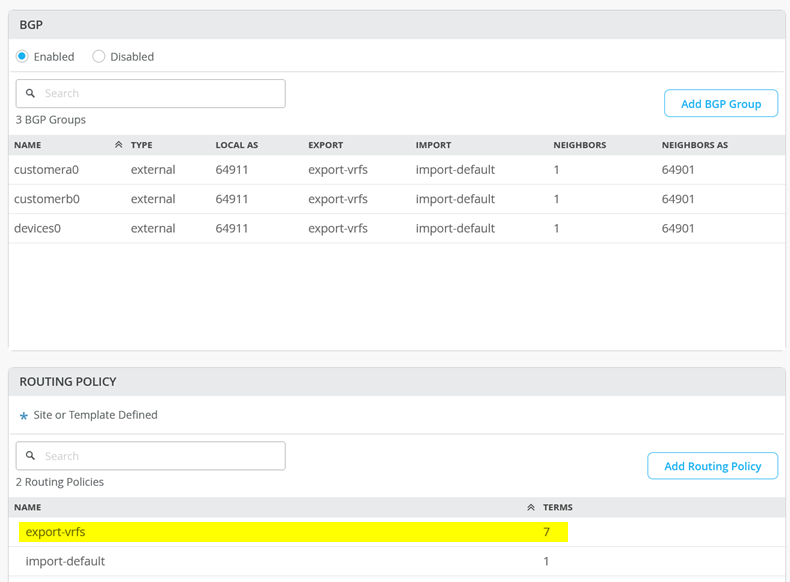Select the Disabled BGP radio button
The height and width of the screenshot is (582, 790).
[99, 57]
